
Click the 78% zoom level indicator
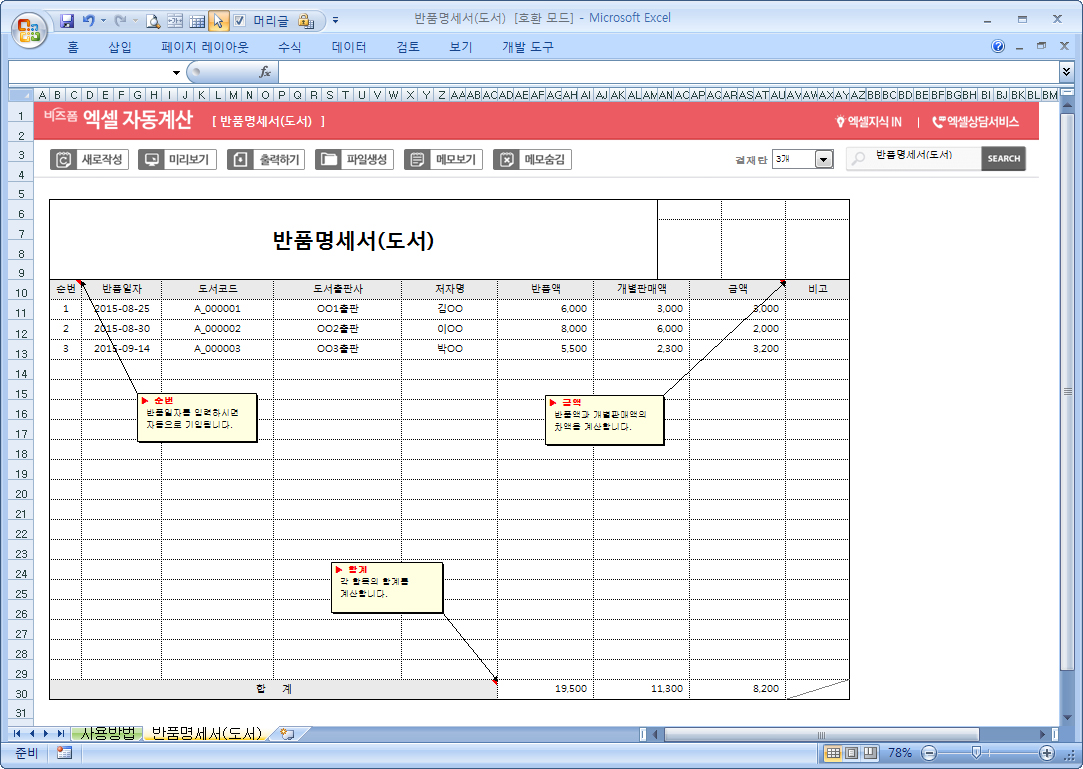(899, 753)
